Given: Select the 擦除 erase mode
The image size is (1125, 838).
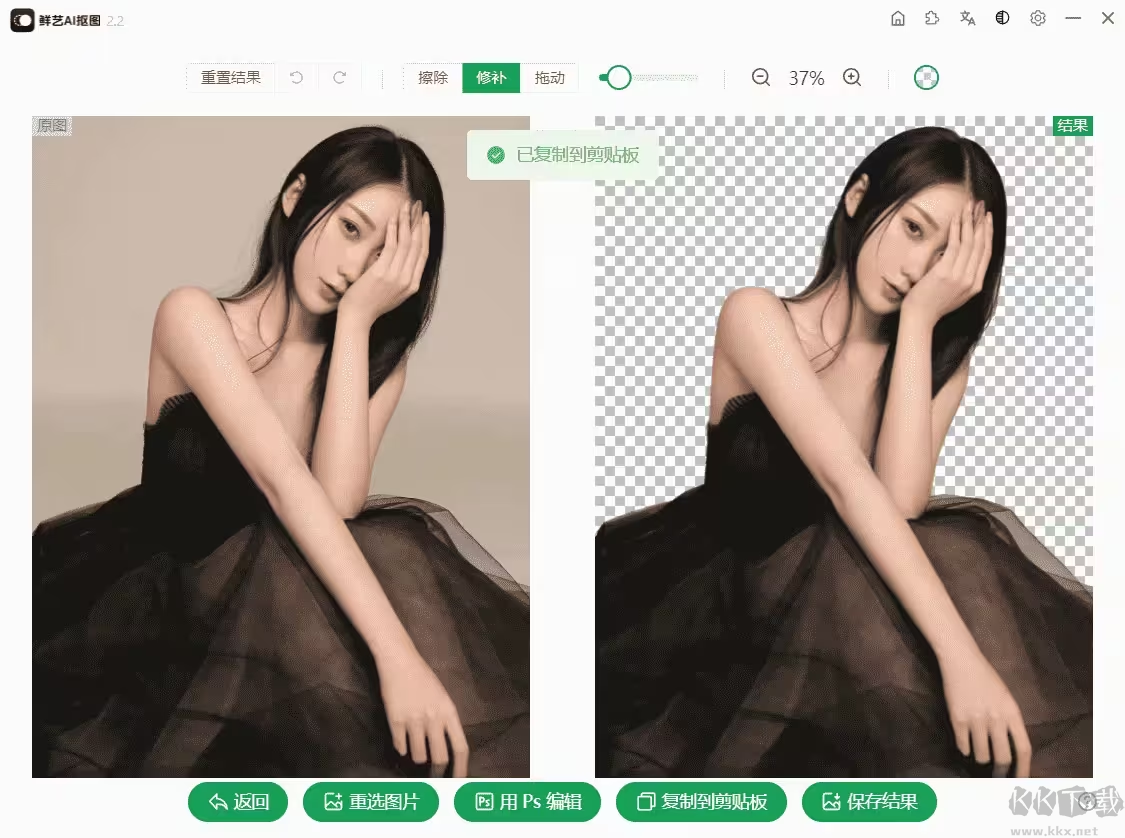Looking at the screenshot, I should point(433,77).
